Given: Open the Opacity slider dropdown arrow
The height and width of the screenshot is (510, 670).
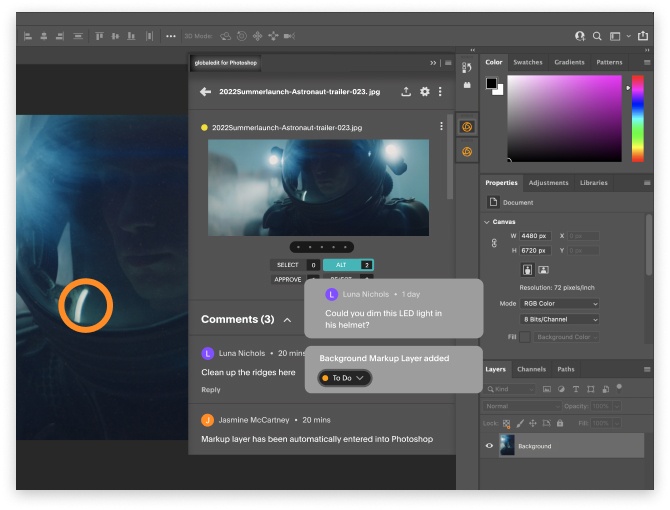Looking at the screenshot, I should tap(617, 406).
